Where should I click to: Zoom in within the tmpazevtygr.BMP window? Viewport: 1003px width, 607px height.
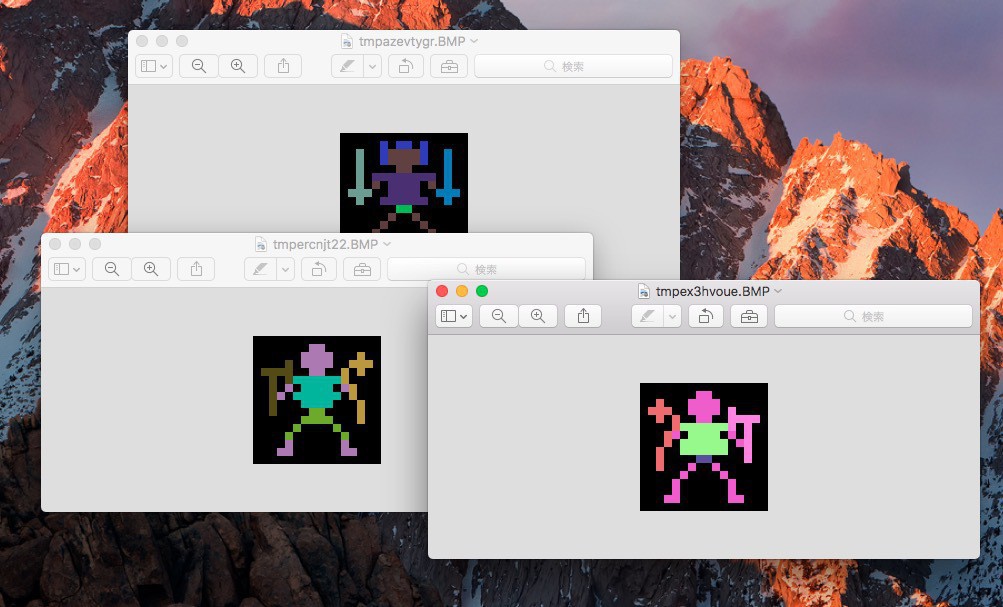point(238,66)
